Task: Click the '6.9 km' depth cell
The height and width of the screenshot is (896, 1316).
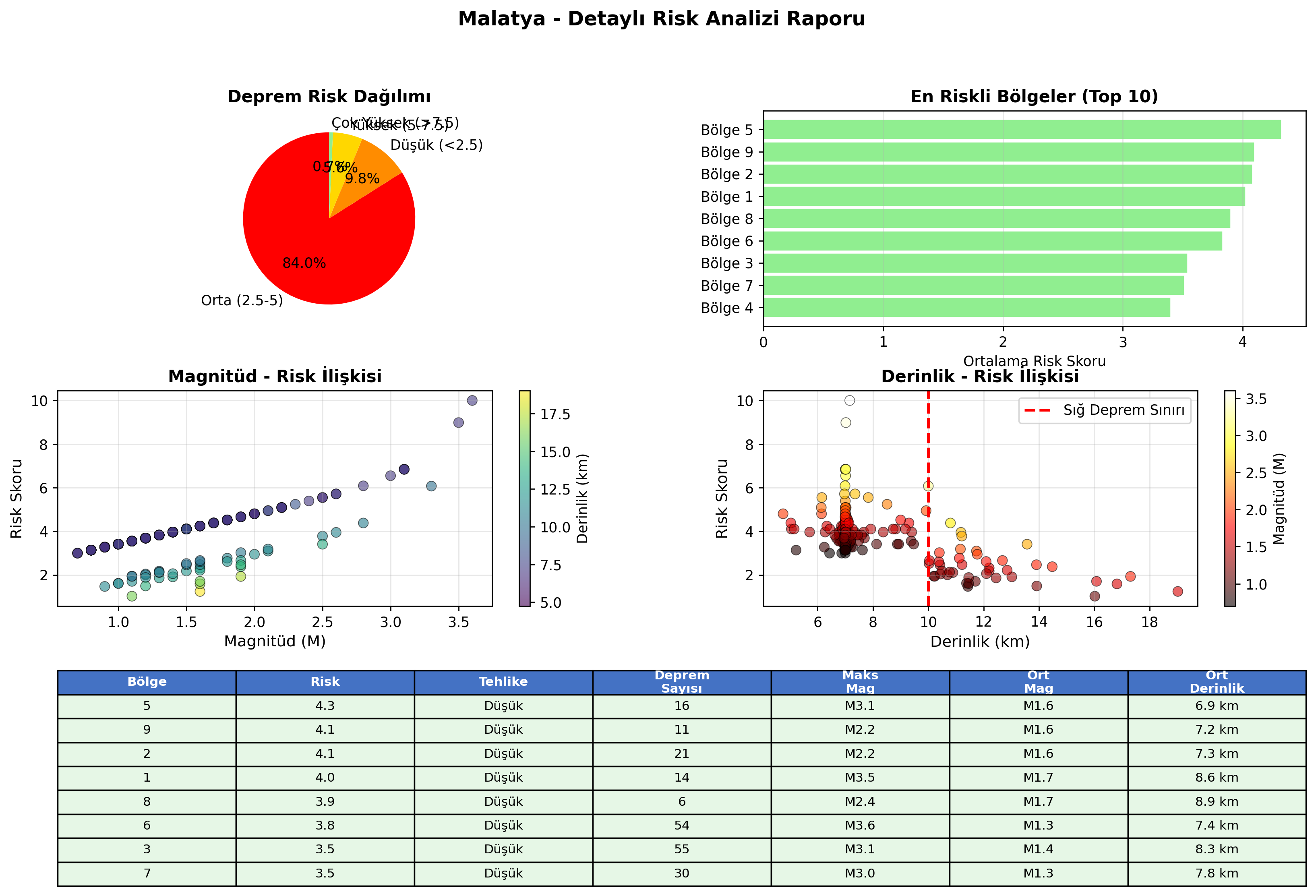Action: pyautogui.click(x=1217, y=706)
